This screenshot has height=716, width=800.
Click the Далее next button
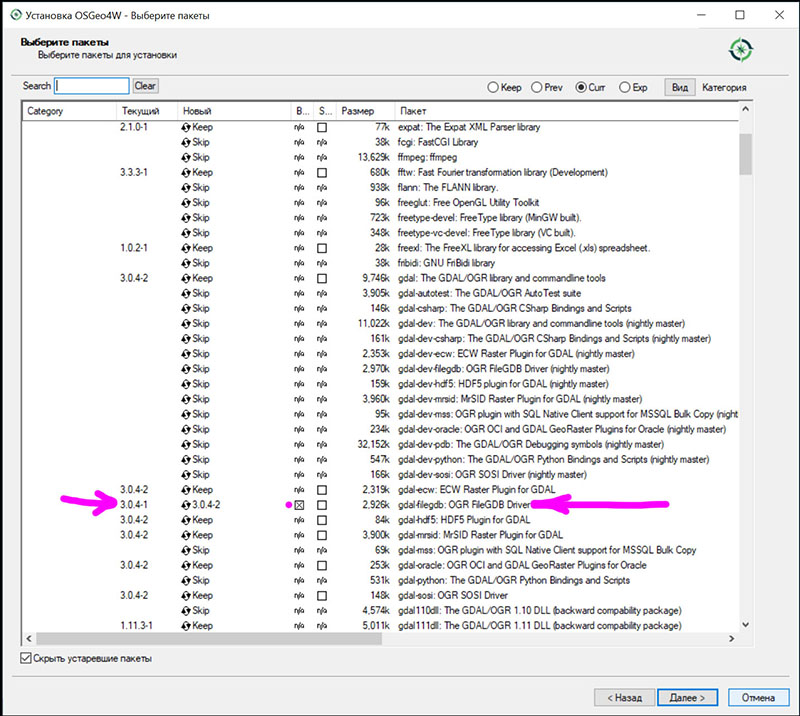[688, 697]
